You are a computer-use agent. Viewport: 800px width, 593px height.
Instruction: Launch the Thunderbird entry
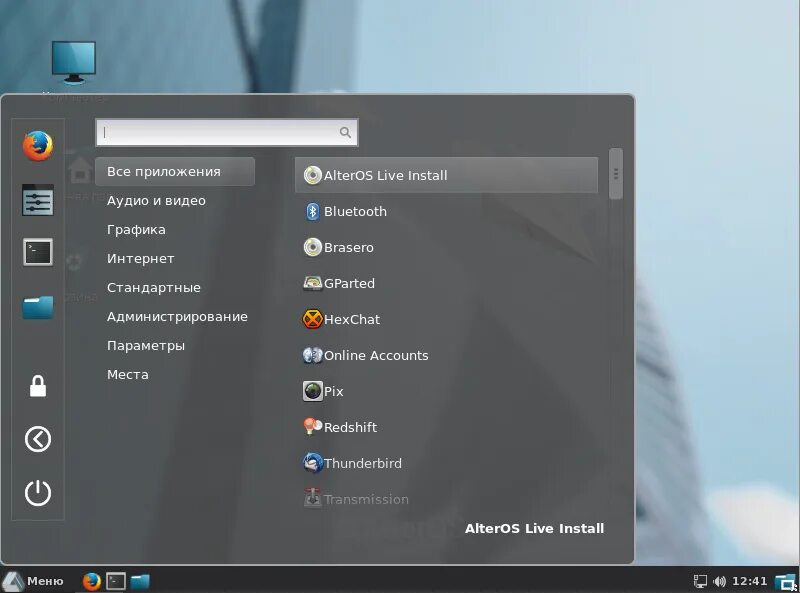tap(446, 463)
